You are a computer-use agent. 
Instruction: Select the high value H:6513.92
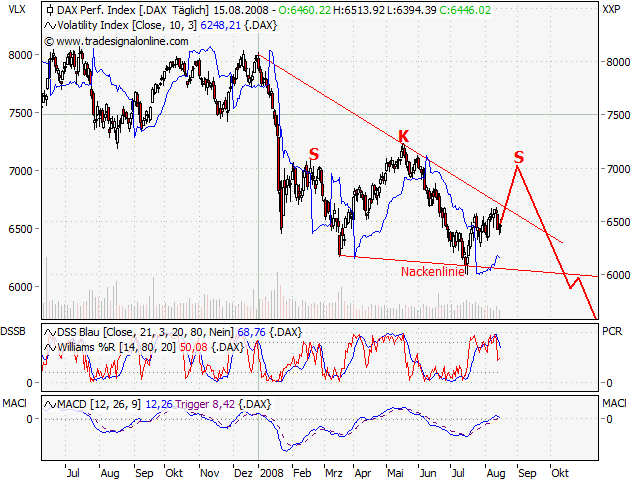tap(359, 10)
